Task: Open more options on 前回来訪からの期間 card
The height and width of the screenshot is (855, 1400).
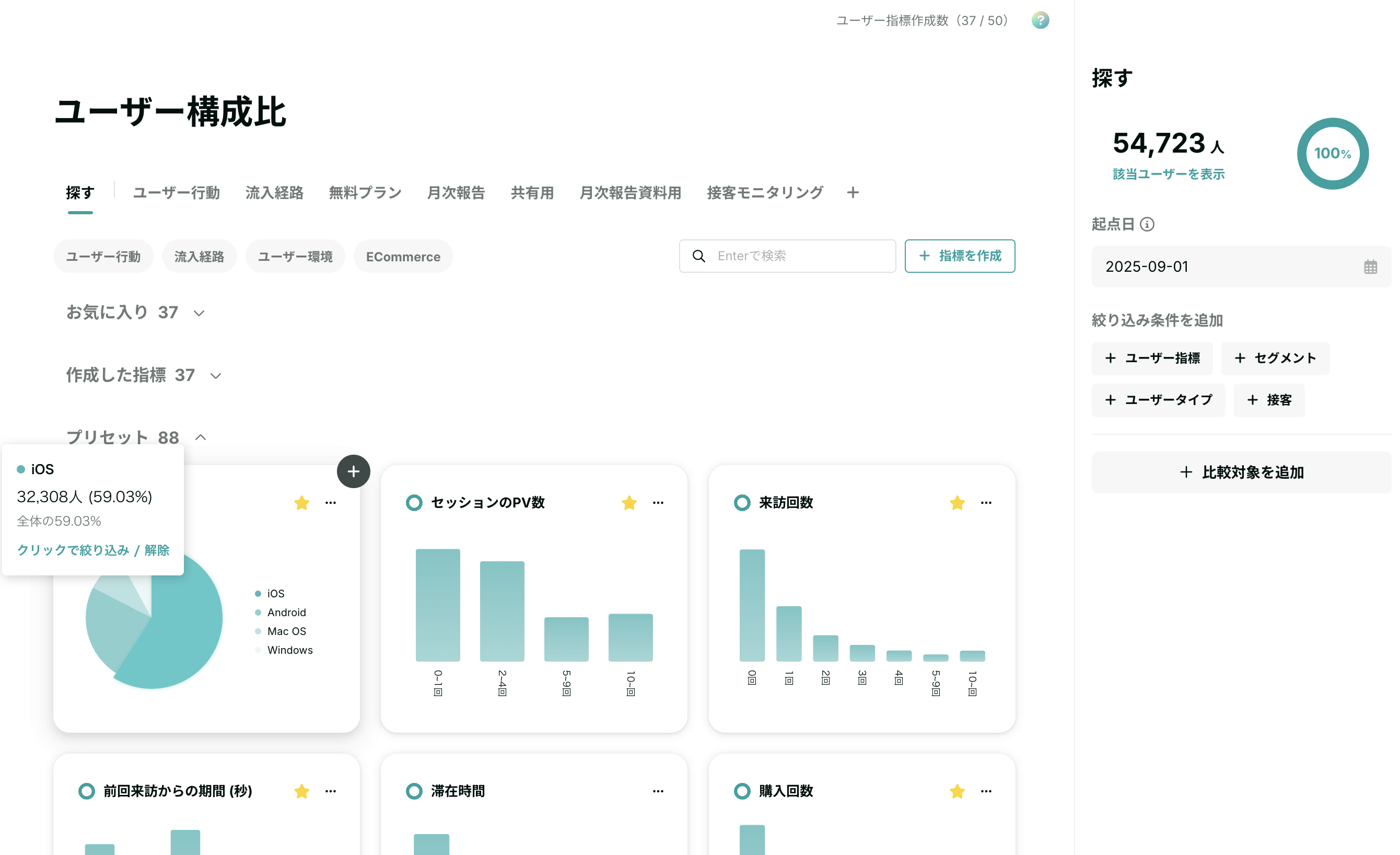Action: pos(331,791)
